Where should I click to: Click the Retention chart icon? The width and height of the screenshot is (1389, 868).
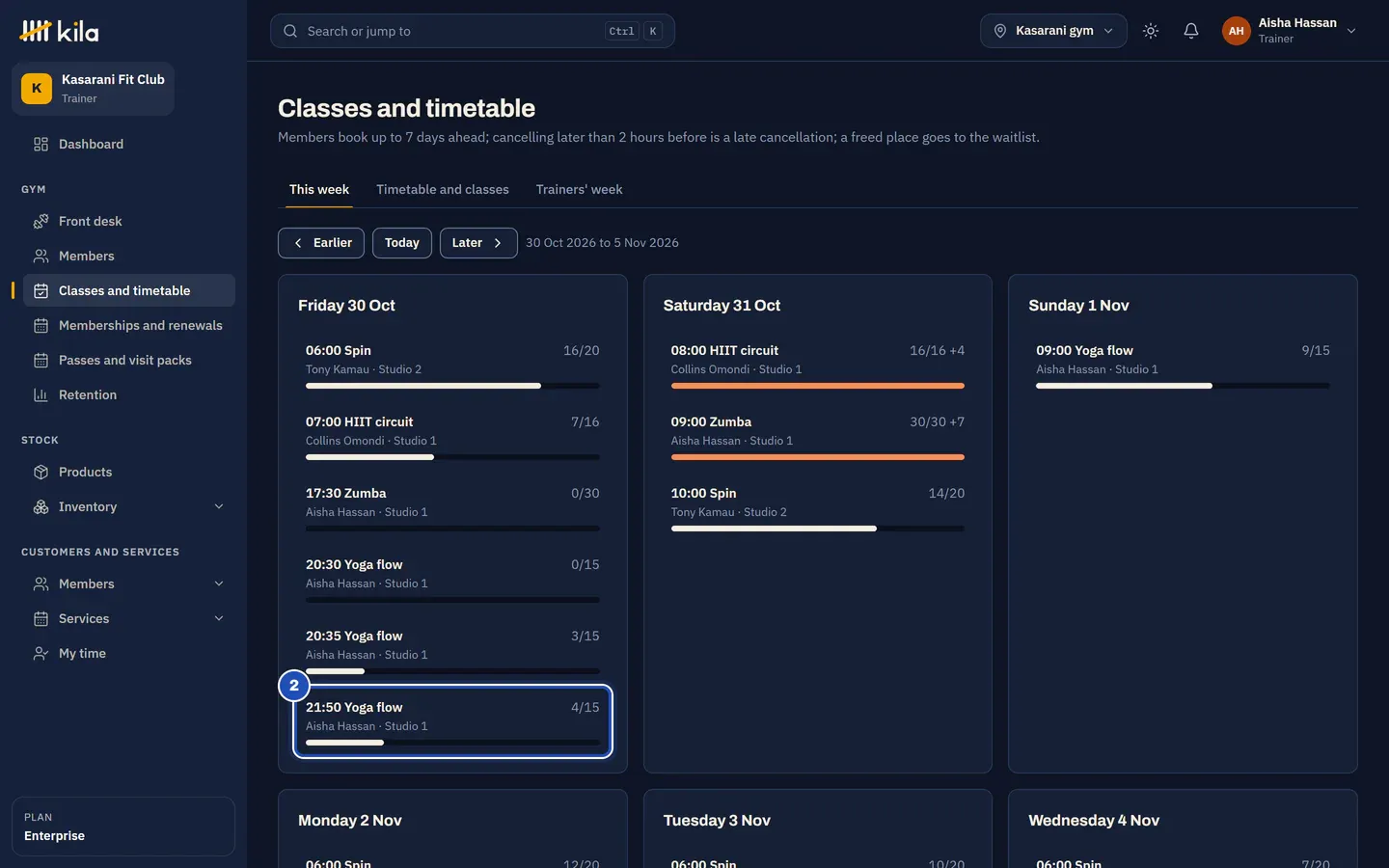click(41, 394)
